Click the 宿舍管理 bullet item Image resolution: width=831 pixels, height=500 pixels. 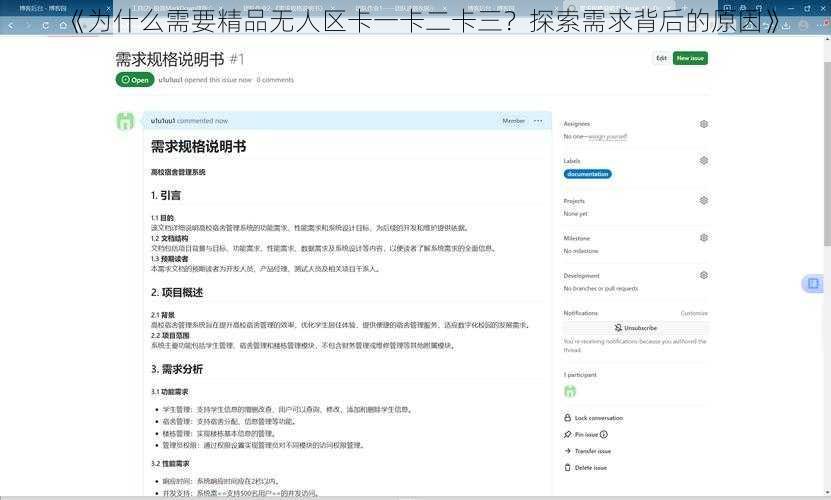point(229,422)
